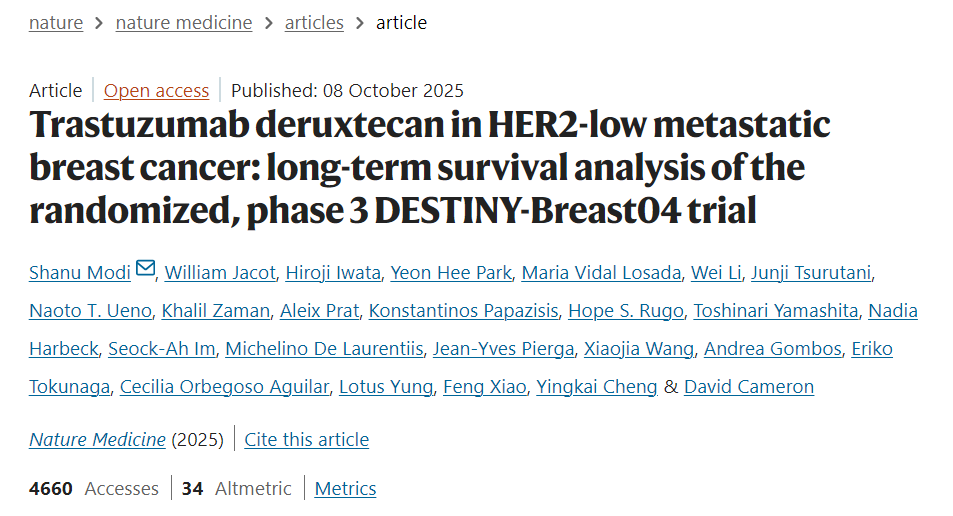The height and width of the screenshot is (516, 953).
Task: Click the email envelope icon beside Shanu Modi
Action: 146,269
